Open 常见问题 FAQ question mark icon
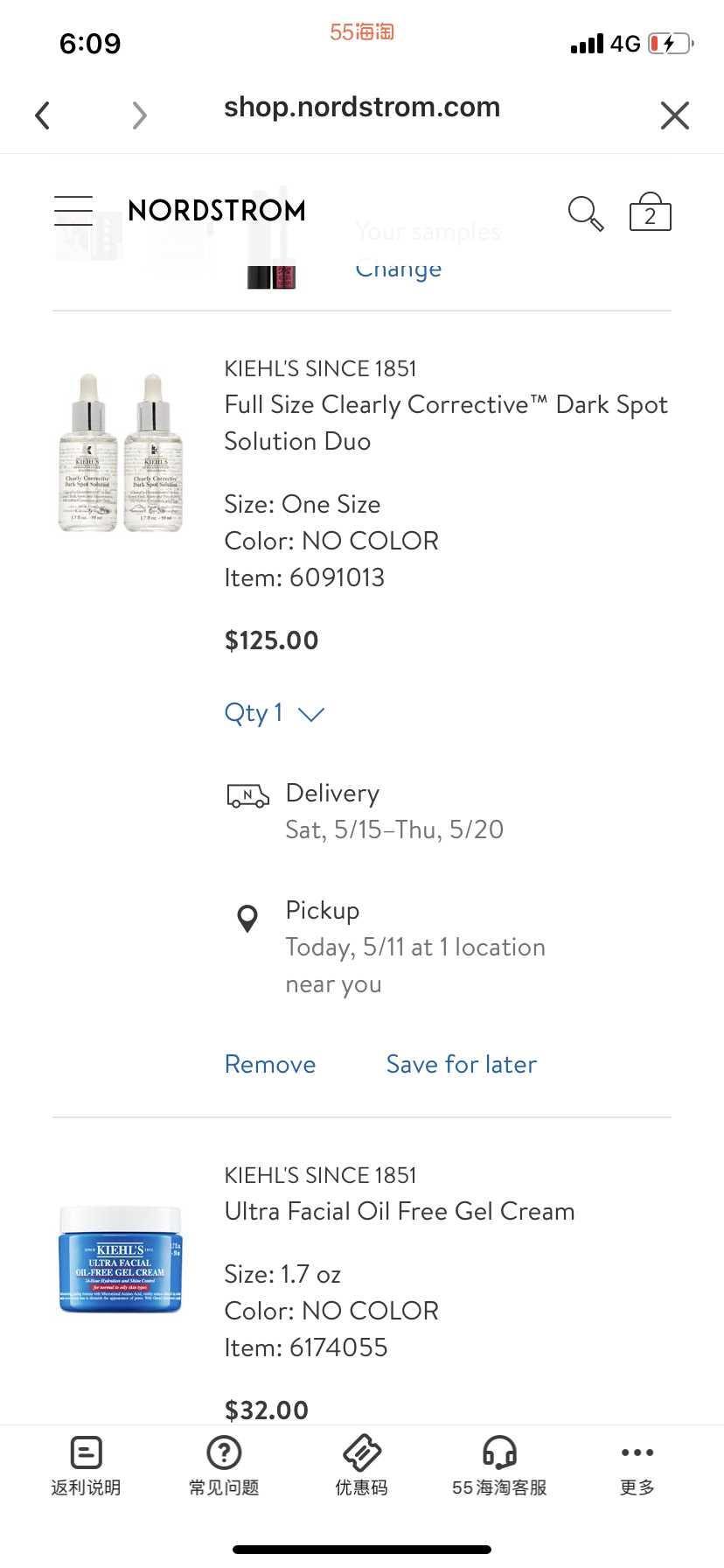This screenshot has height=1568, width=724. [224, 1454]
